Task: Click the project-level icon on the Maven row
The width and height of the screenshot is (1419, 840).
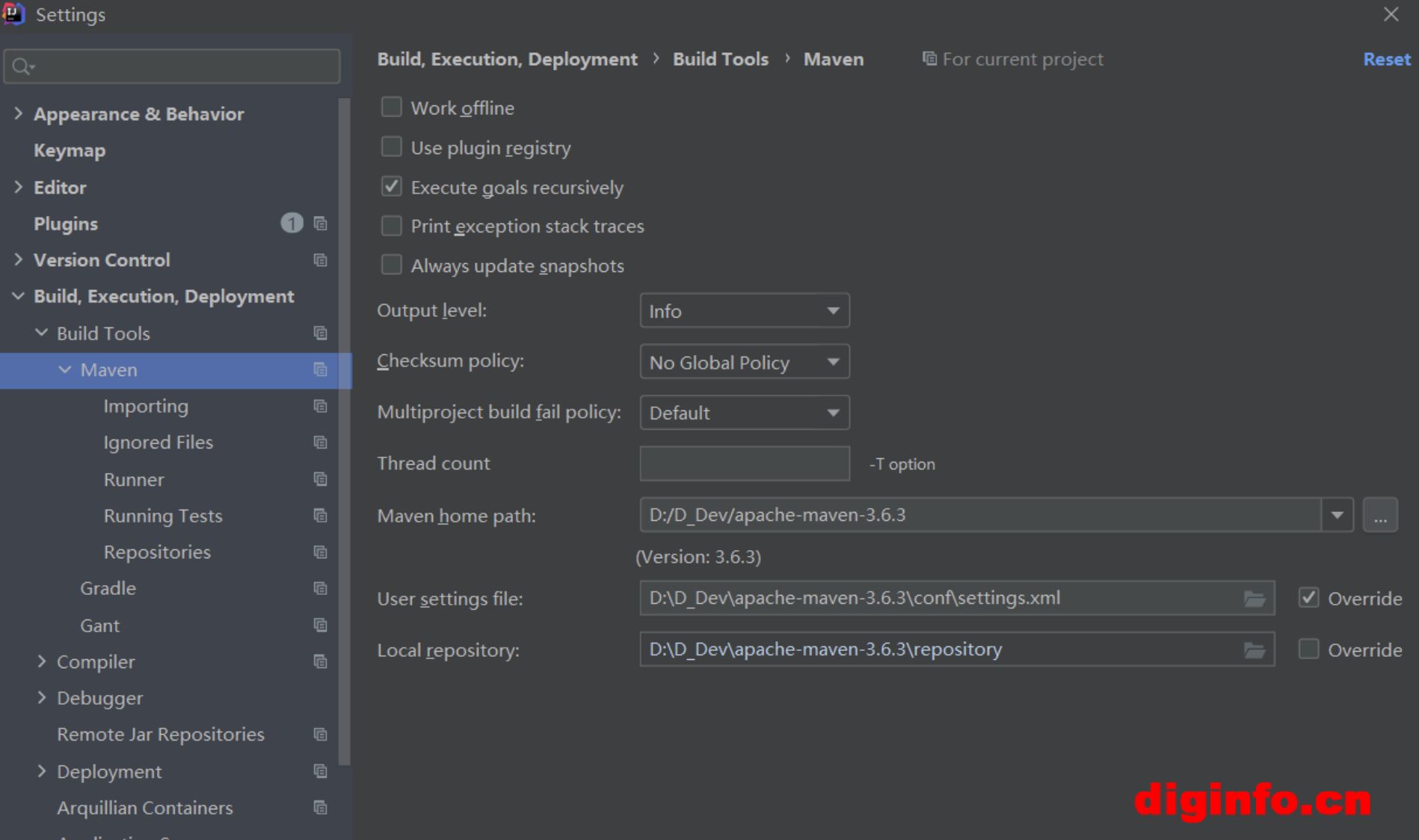Action: tap(320, 370)
